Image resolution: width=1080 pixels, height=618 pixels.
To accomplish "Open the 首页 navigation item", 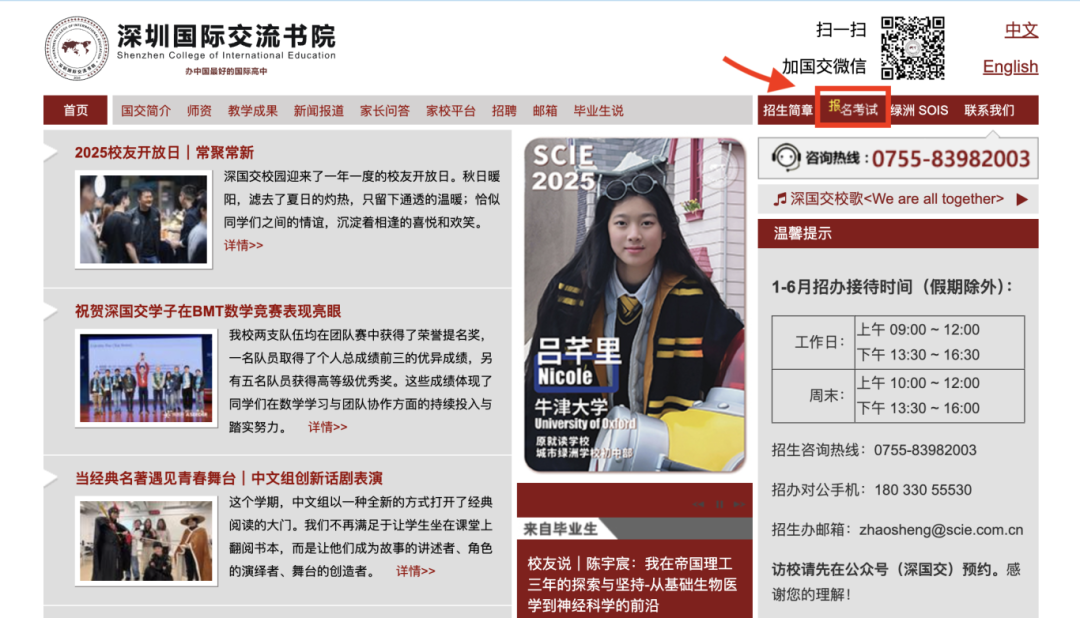I will tap(73, 110).
